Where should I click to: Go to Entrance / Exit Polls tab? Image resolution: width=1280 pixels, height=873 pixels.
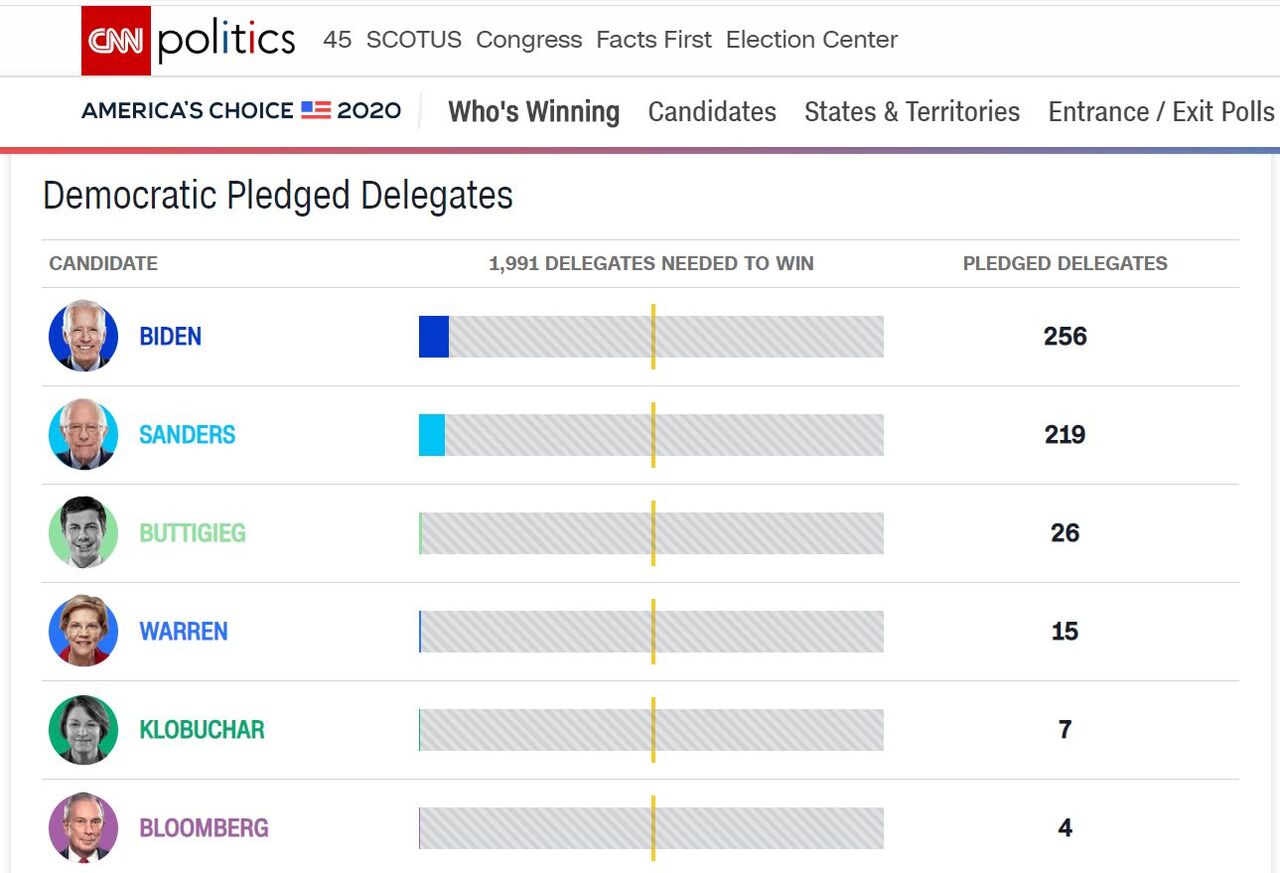click(x=1161, y=111)
